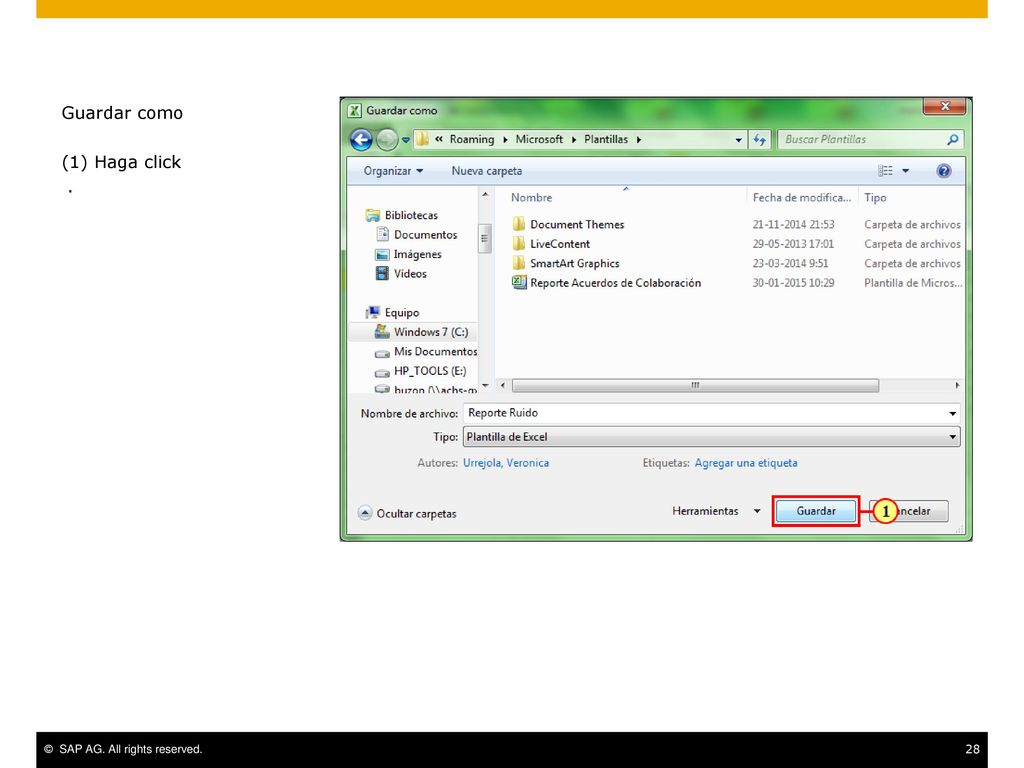The image size is (1024, 768).
Task: Click the file list scroll left arrow
Action: [502, 385]
